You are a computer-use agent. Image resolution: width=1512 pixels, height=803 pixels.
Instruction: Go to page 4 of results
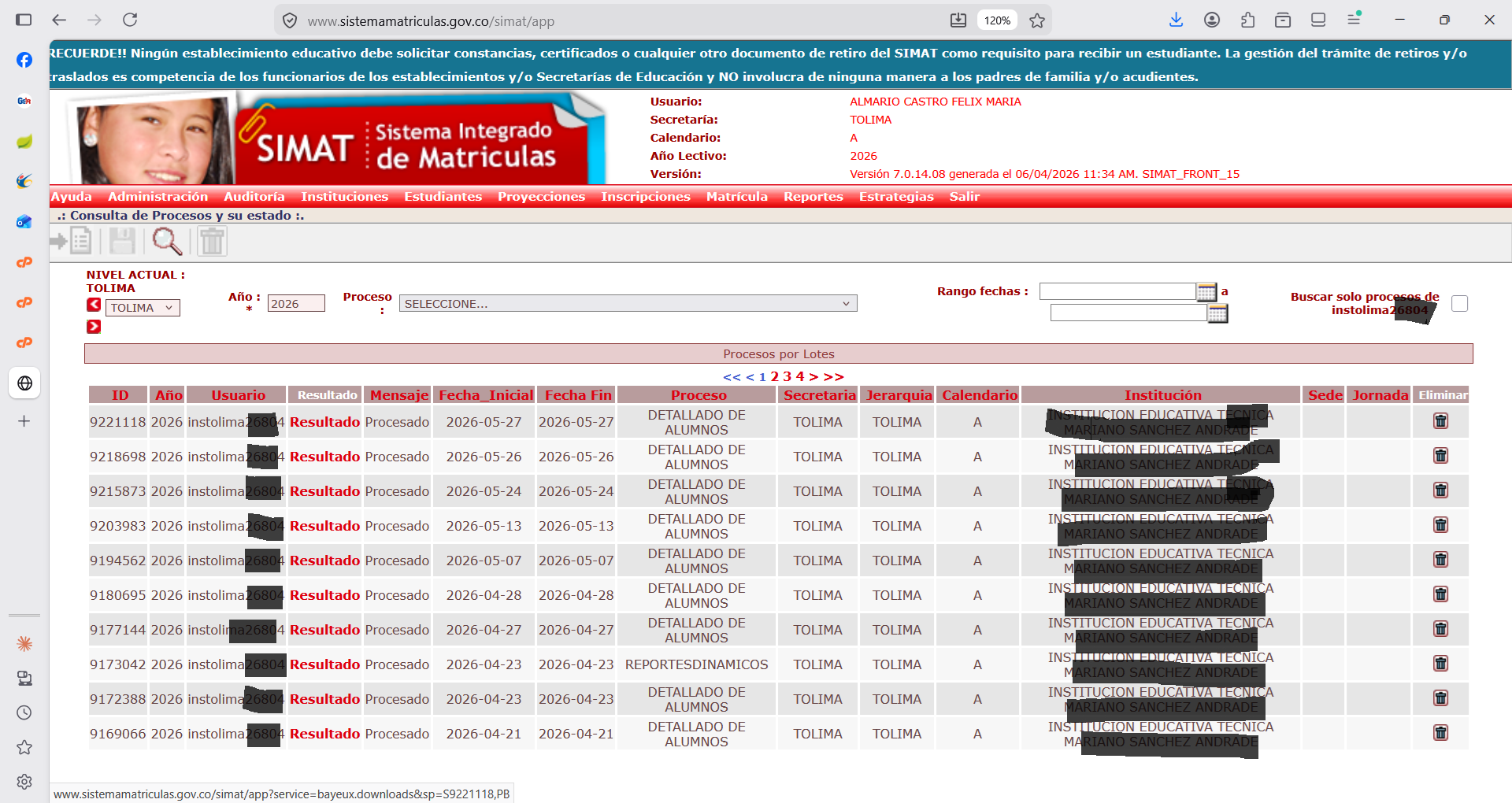[800, 377]
